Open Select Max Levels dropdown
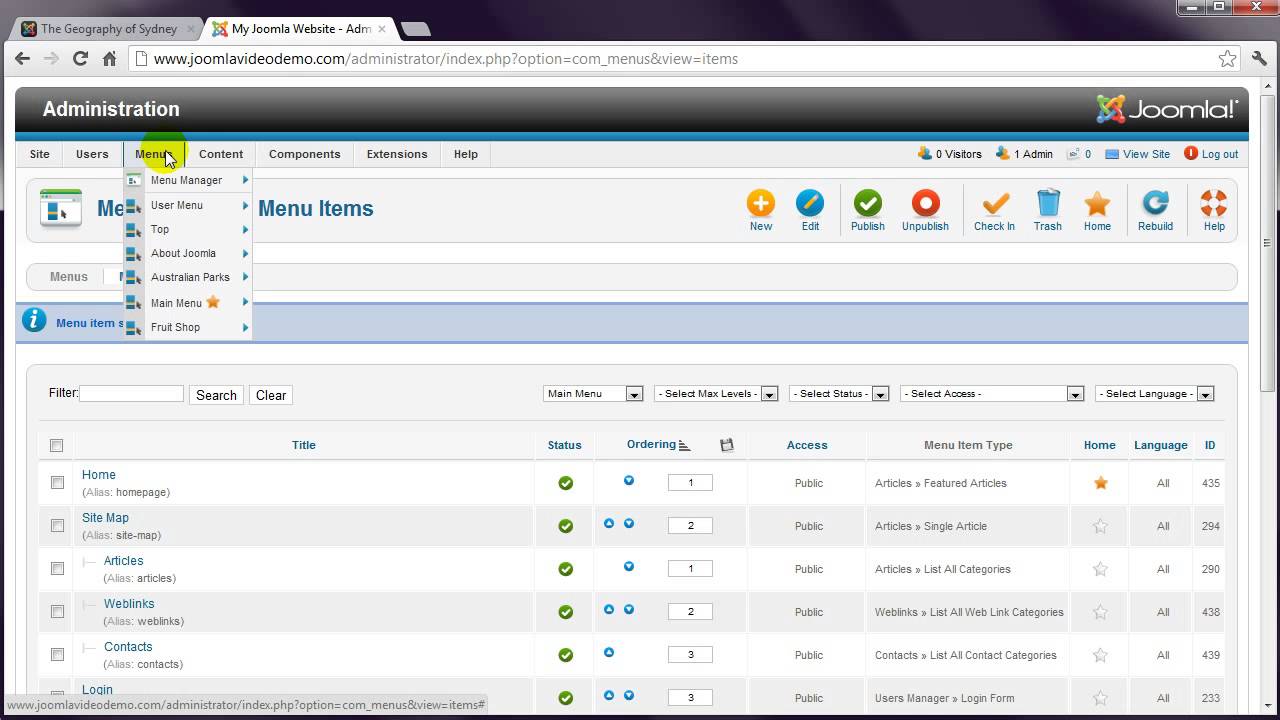This screenshot has width=1280, height=720. (x=716, y=394)
